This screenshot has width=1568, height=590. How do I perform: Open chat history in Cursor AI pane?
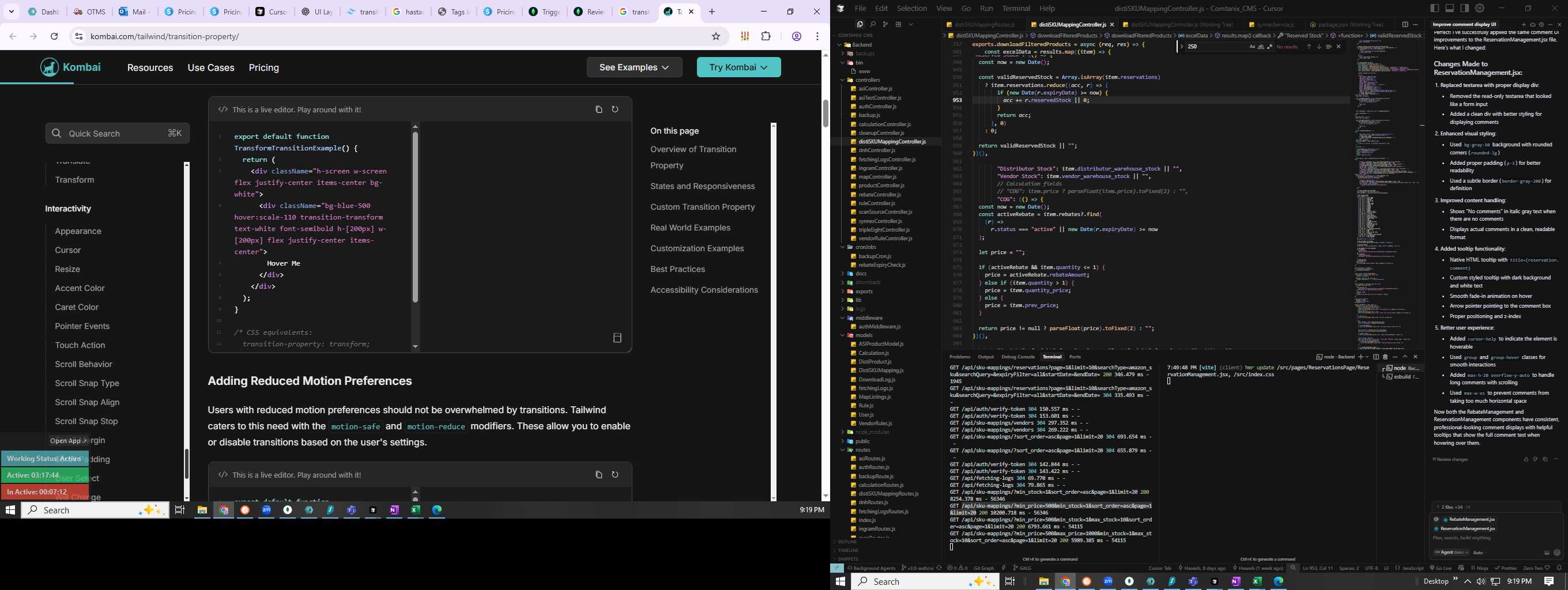pyautogui.click(x=1542, y=24)
